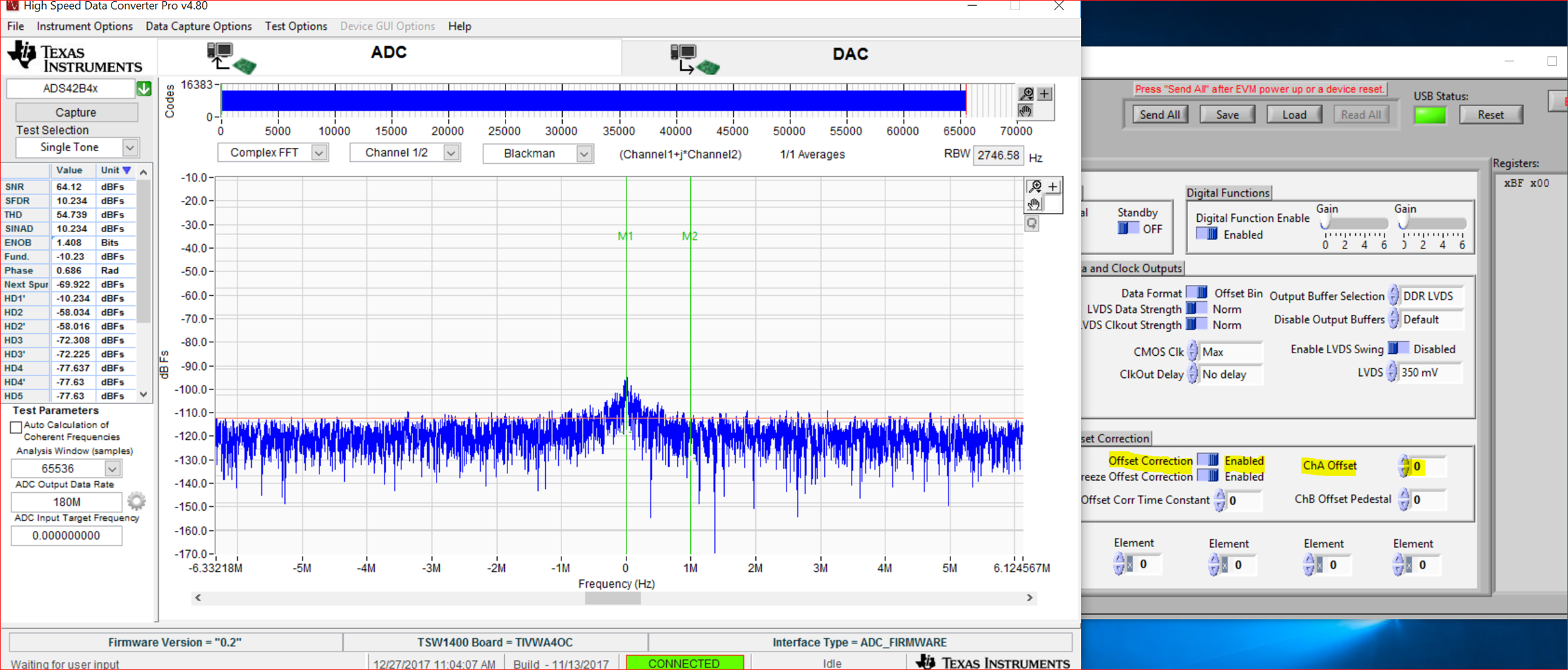Select crosshair cursor tool in codes graph palette

[x=1045, y=94]
